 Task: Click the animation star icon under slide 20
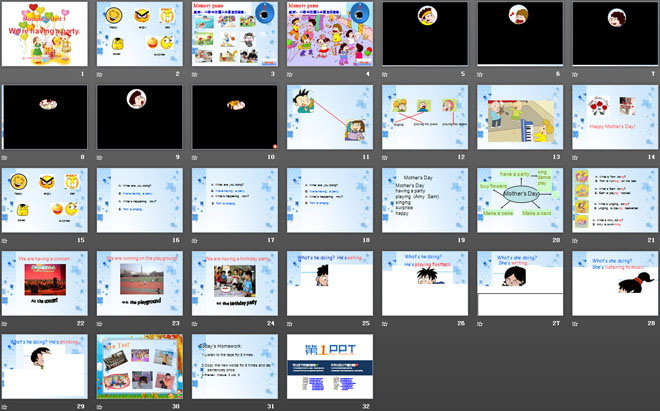pos(481,240)
